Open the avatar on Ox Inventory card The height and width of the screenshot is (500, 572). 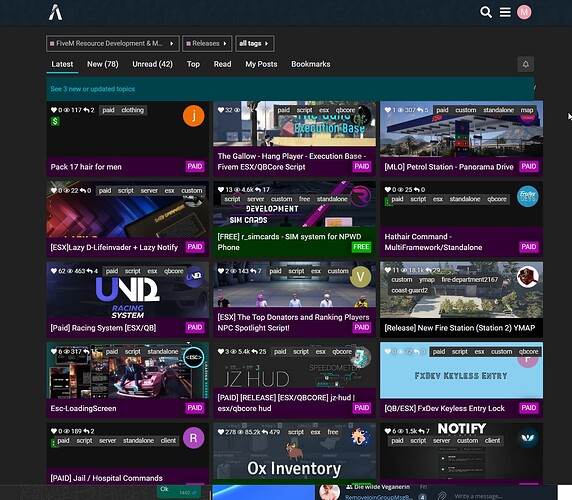[360, 438]
